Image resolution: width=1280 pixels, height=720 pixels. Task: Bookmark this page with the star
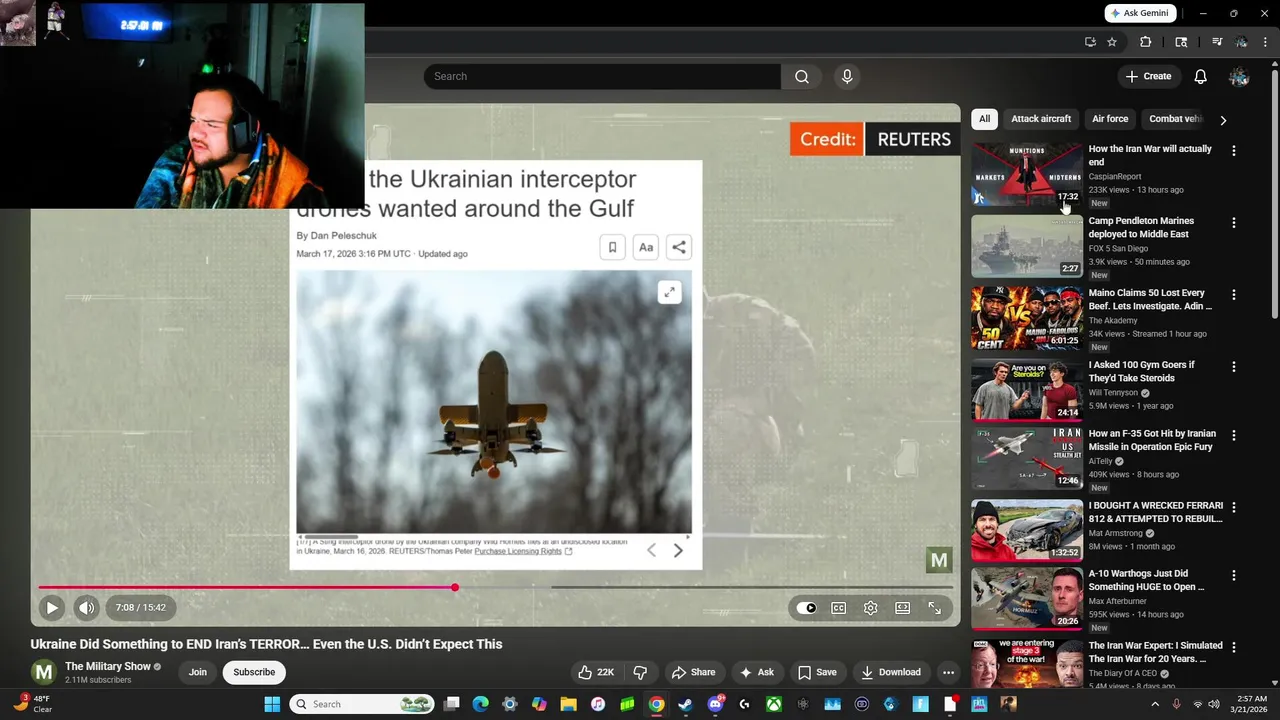pyautogui.click(x=1112, y=42)
